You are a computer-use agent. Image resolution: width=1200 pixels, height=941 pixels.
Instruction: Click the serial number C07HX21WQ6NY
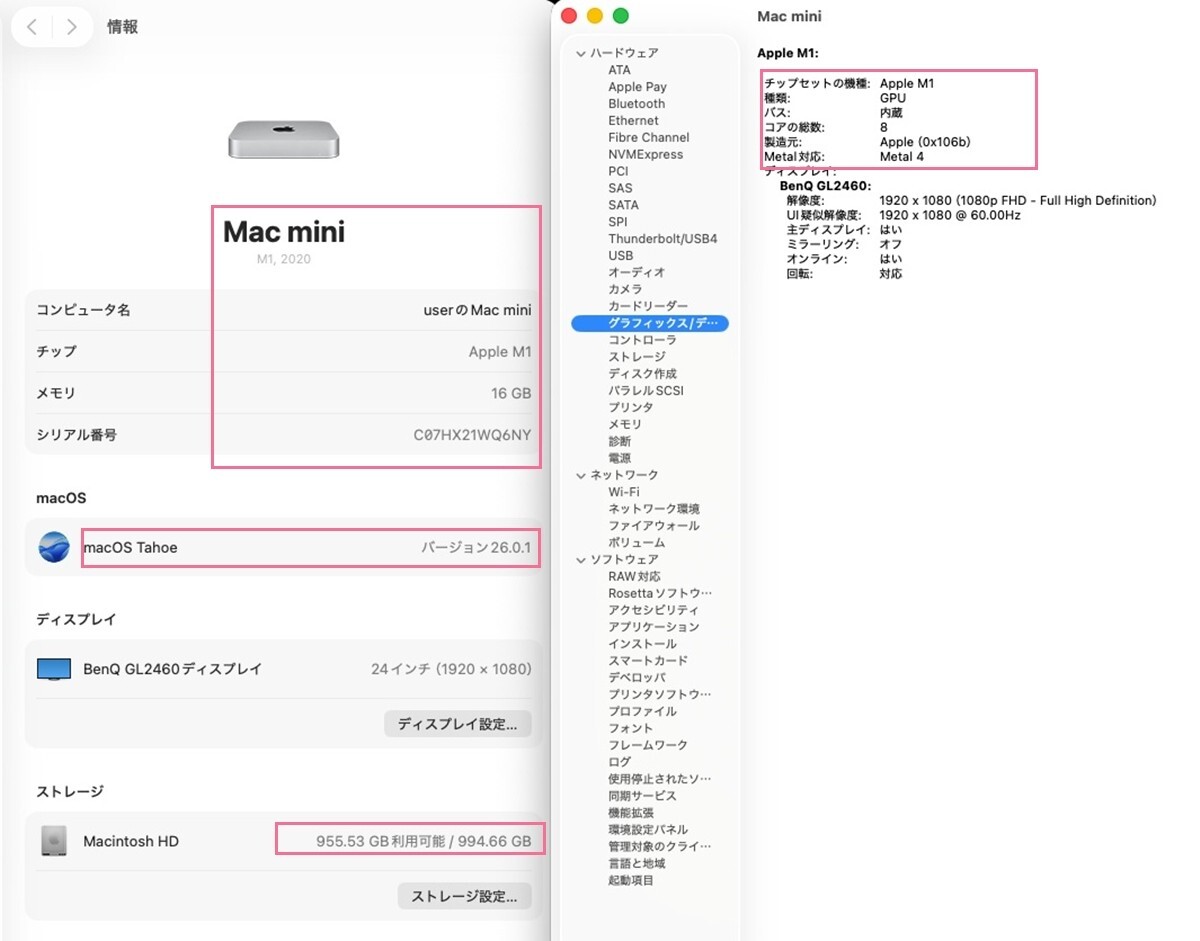pos(472,435)
